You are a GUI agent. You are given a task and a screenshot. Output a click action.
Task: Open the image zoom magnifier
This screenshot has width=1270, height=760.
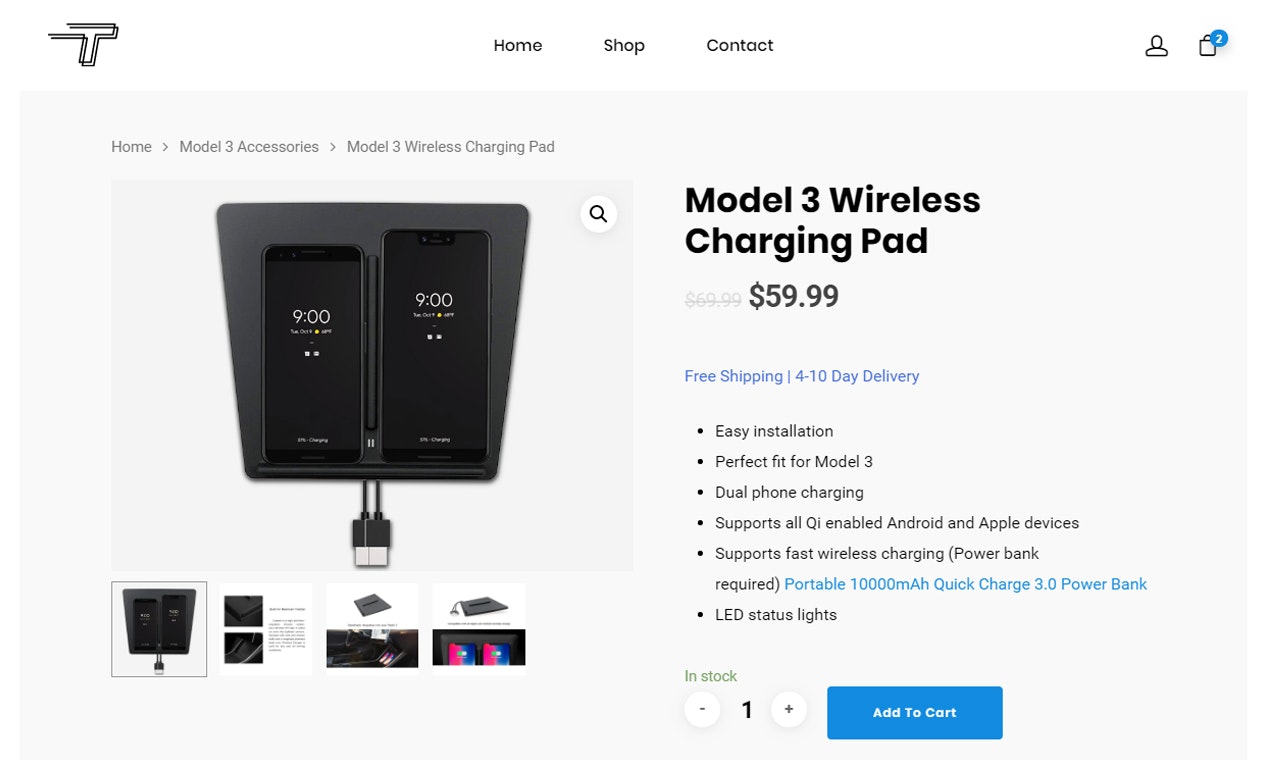tap(598, 213)
